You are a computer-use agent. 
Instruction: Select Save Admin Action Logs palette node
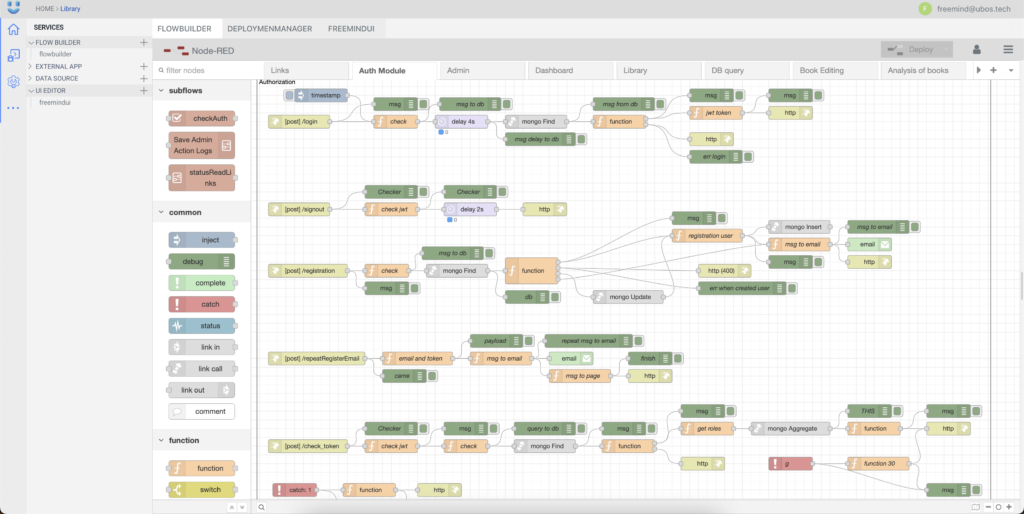(x=202, y=145)
